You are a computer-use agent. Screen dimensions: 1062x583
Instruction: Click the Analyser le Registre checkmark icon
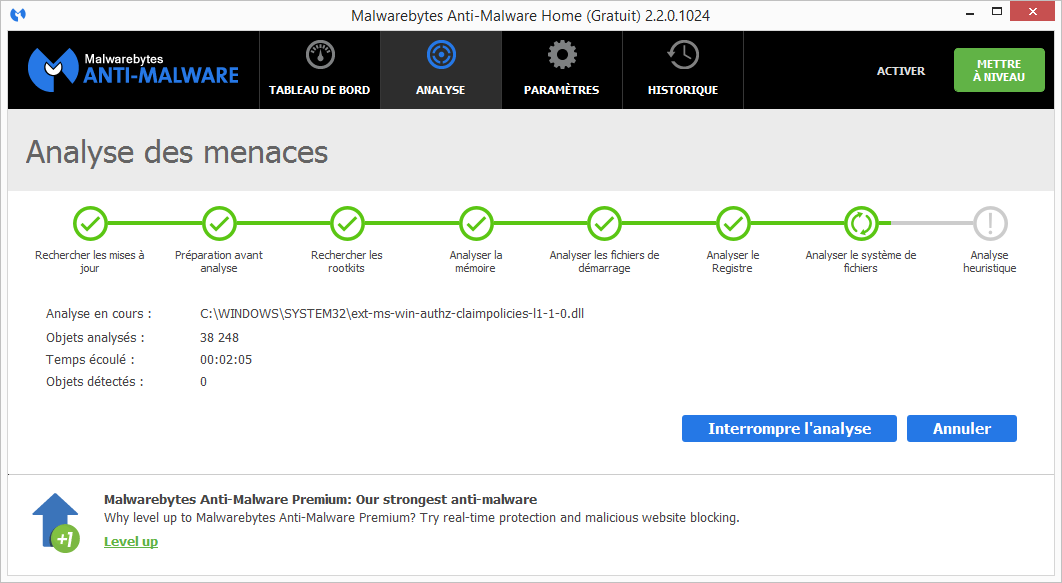[x=733, y=223]
